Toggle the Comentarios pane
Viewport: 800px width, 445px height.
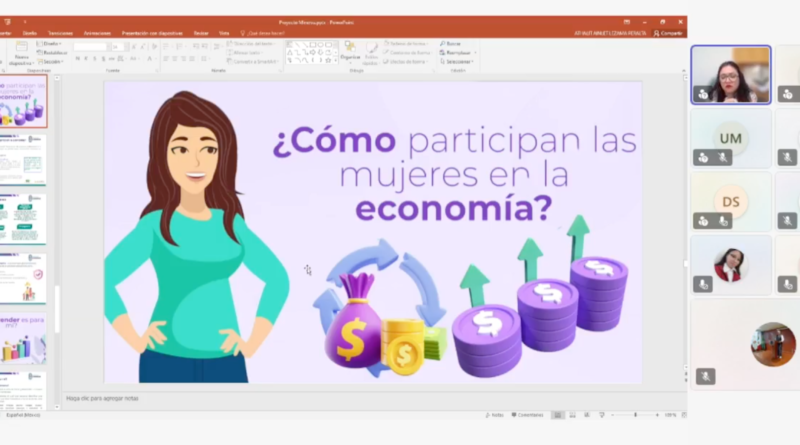coord(527,414)
